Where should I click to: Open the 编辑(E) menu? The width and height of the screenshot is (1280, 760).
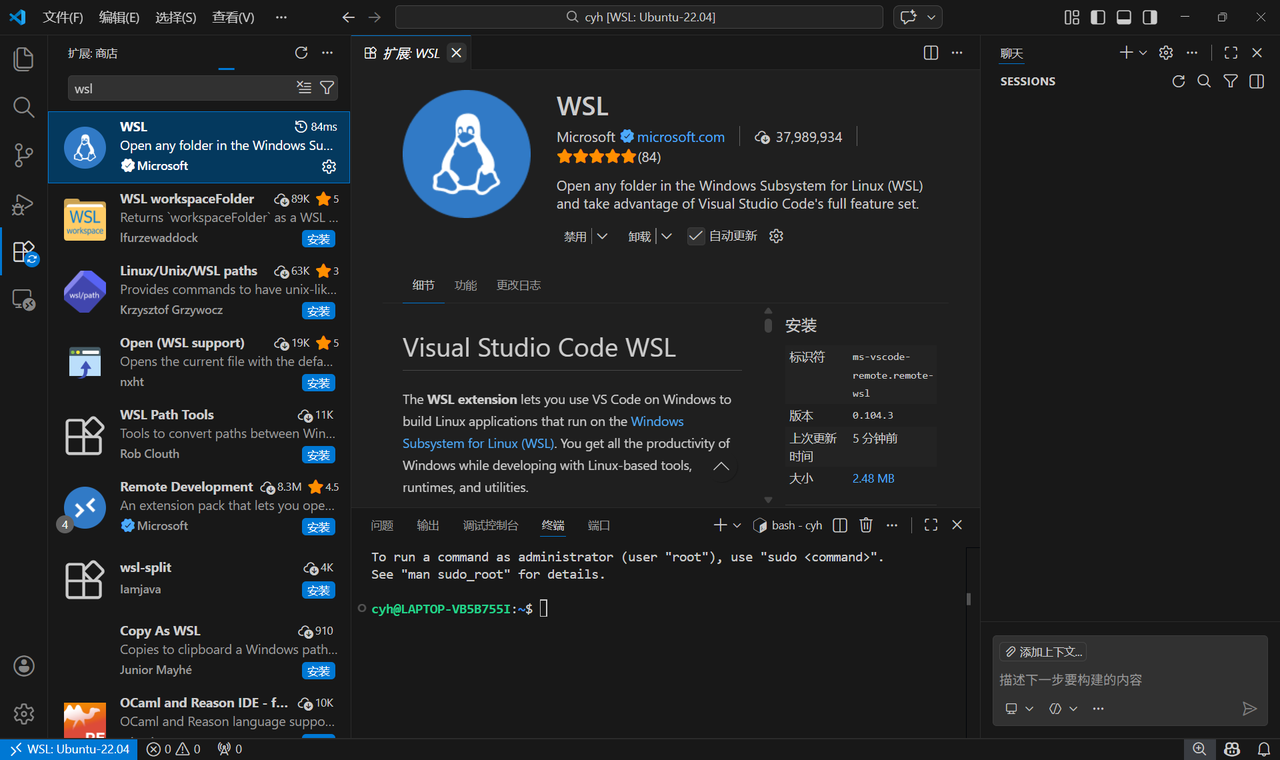[119, 17]
